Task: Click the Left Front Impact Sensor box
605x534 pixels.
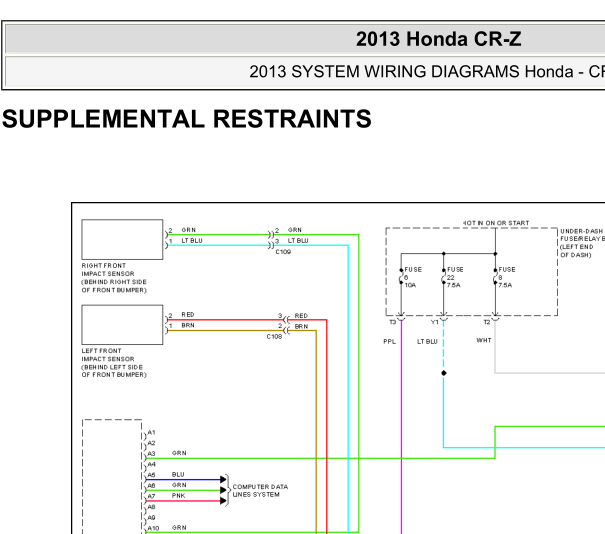Action: 122,325
